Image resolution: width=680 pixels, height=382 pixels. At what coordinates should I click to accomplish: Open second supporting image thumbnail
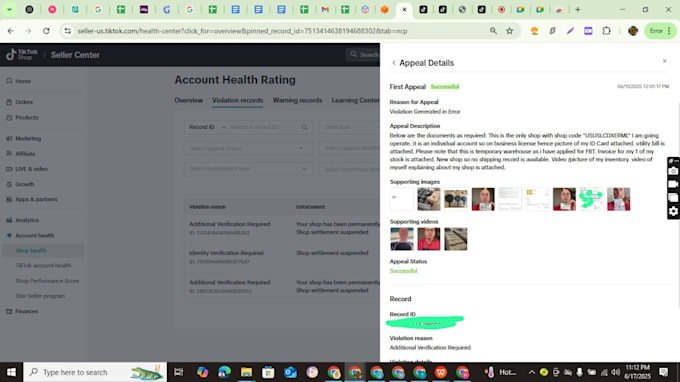428,199
